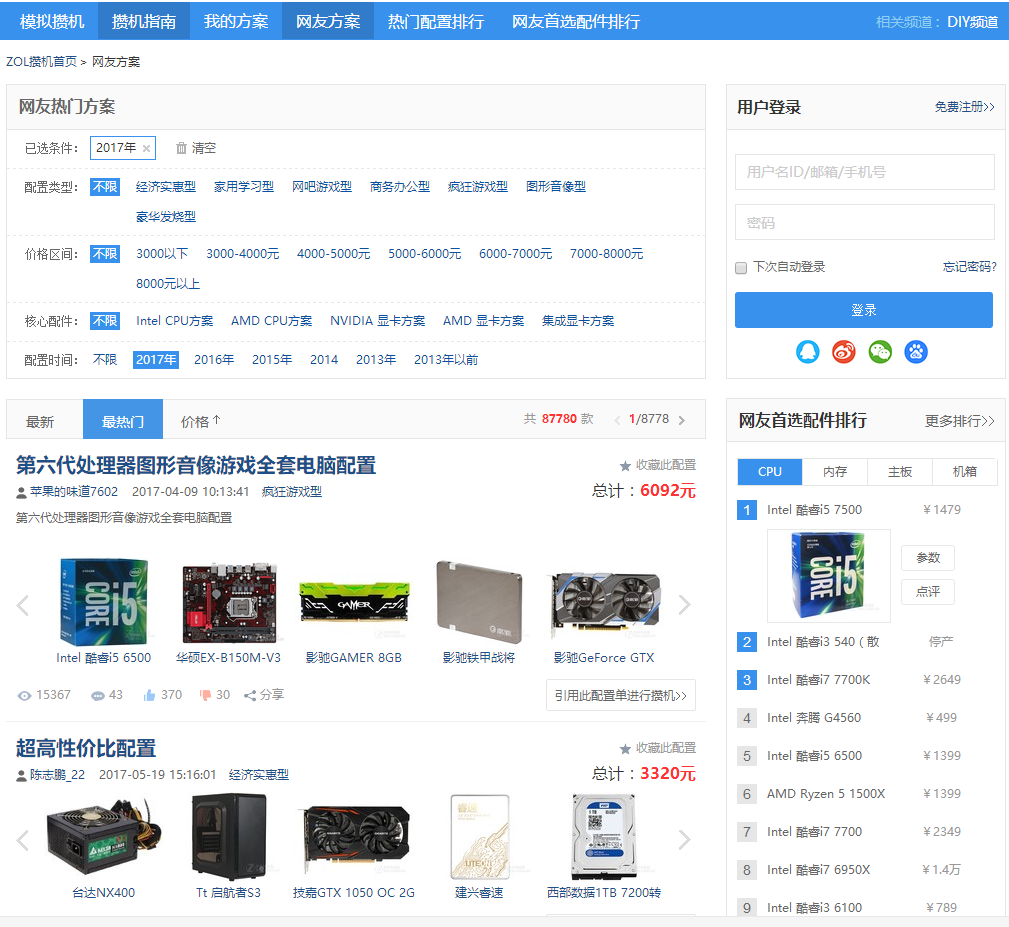This screenshot has height=927, width=1009.
Task: Toggle the 下次自动登录 checkbox
Action: [x=741, y=268]
